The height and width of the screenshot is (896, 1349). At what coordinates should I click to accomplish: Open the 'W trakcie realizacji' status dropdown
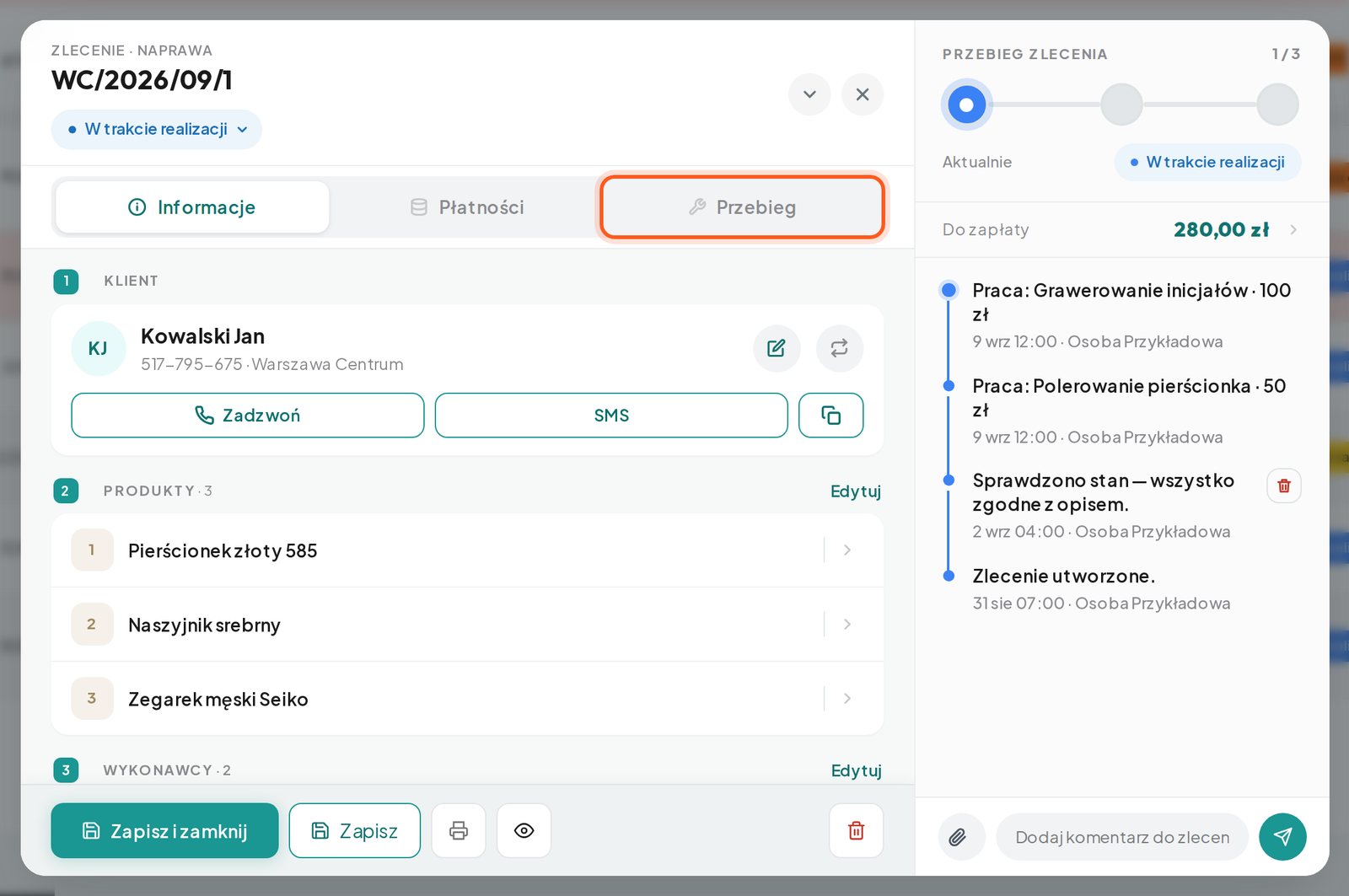[x=157, y=130]
